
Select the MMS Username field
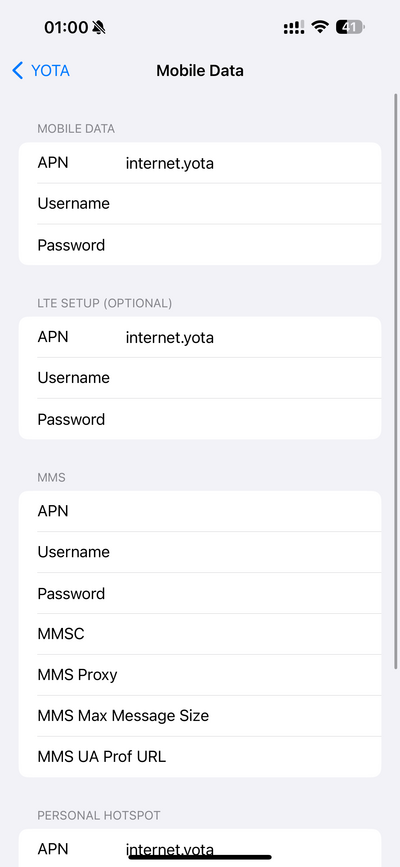click(200, 552)
